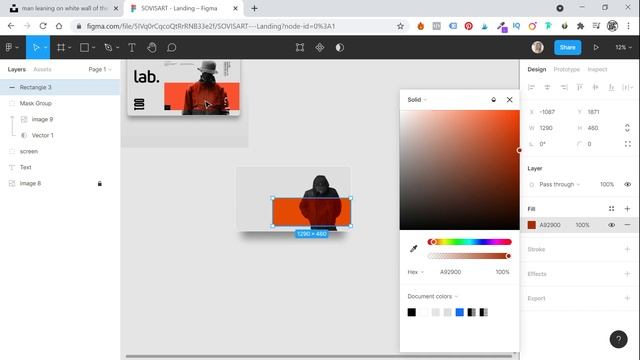The image size is (640, 360).
Task: Click the Edit object icon in toolbar
Action: [300, 47]
